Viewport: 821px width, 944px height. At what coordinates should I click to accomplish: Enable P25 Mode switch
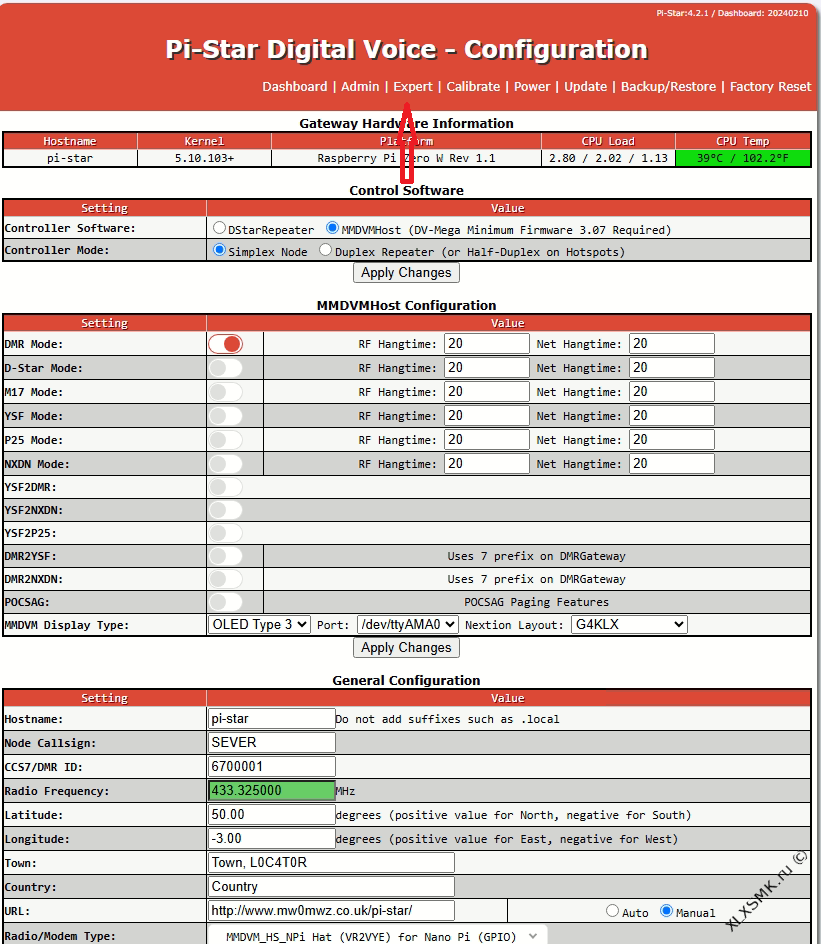(x=226, y=440)
